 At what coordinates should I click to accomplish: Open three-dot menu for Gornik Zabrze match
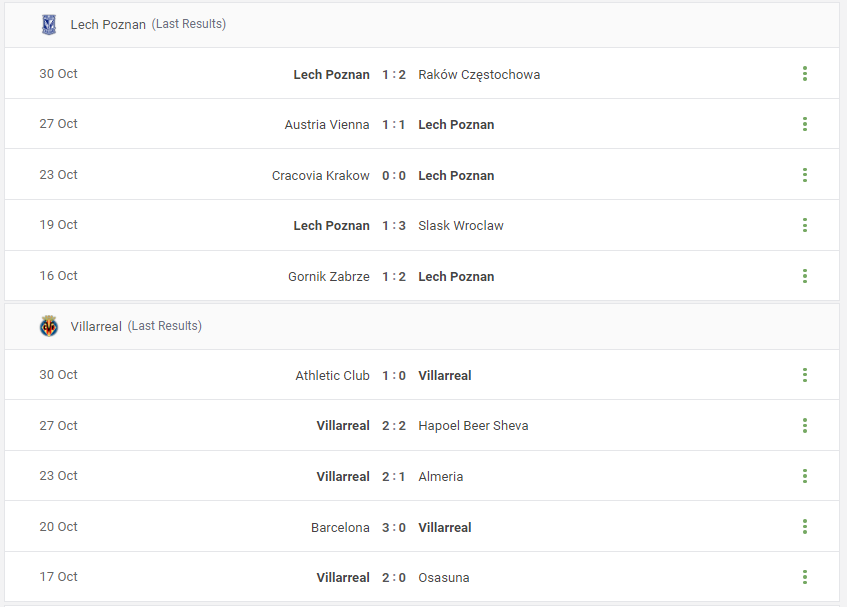(x=804, y=276)
